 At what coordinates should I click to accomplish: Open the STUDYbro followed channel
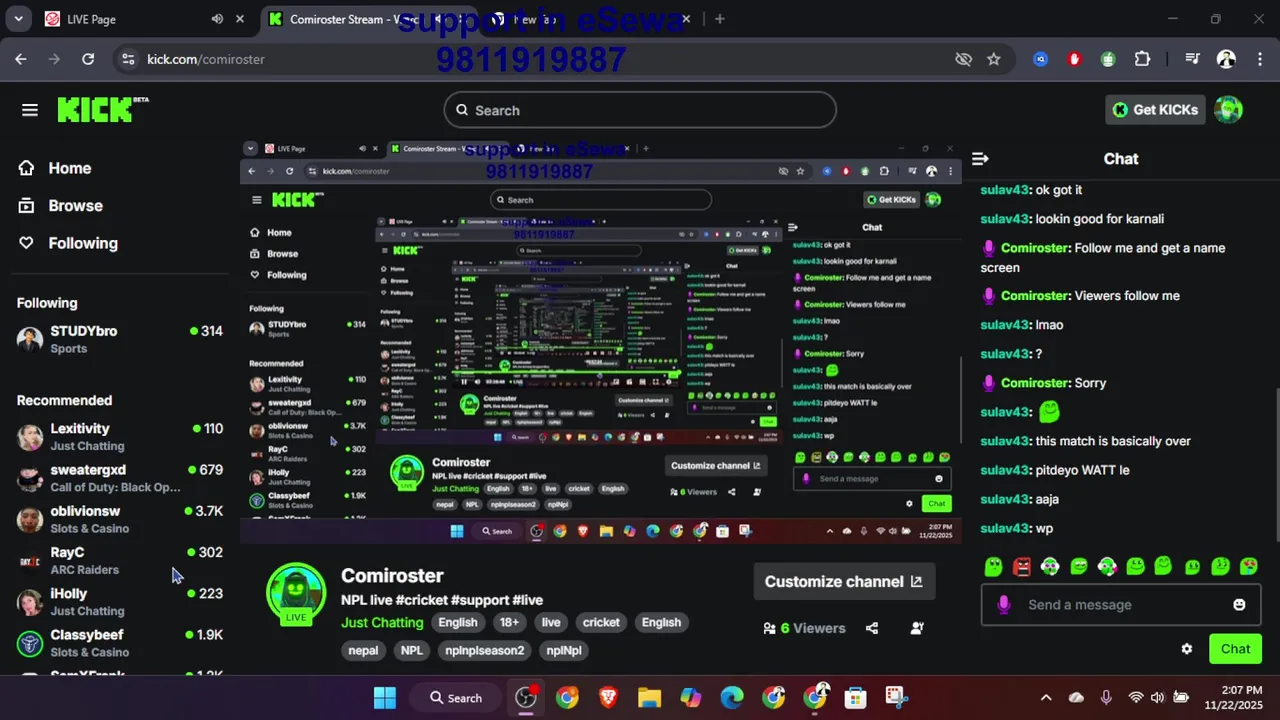(x=120, y=339)
